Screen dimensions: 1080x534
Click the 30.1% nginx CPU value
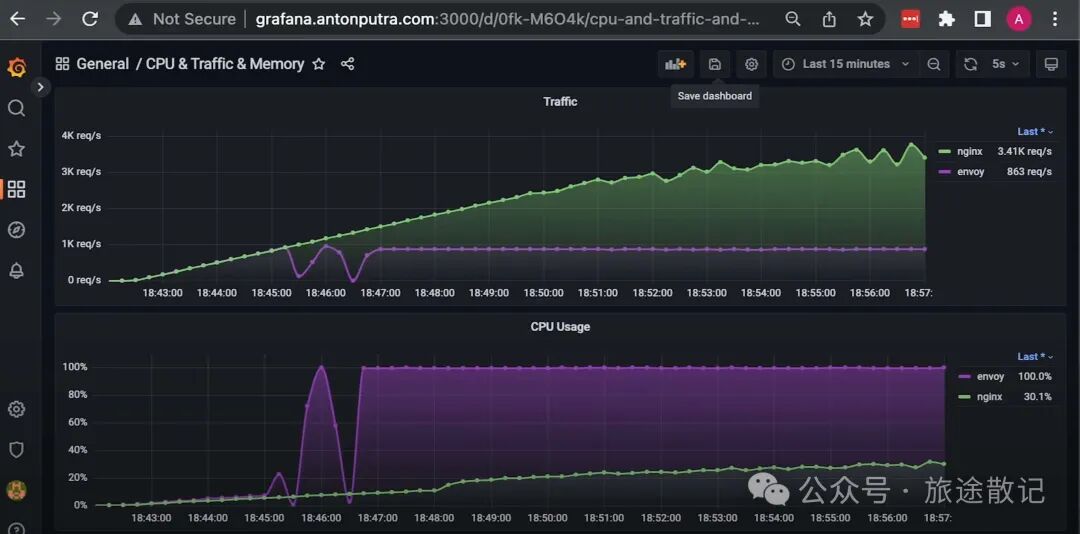coord(1037,397)
